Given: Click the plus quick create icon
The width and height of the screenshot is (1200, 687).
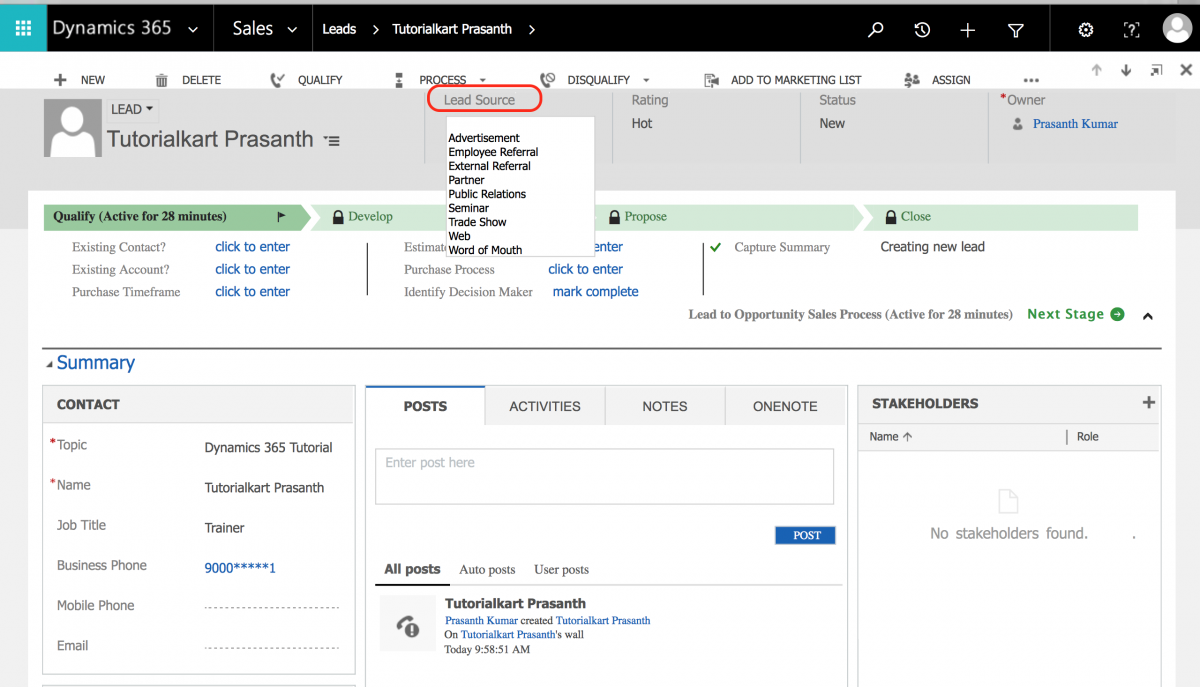Looking at the screenshot, I should point(968,30).
